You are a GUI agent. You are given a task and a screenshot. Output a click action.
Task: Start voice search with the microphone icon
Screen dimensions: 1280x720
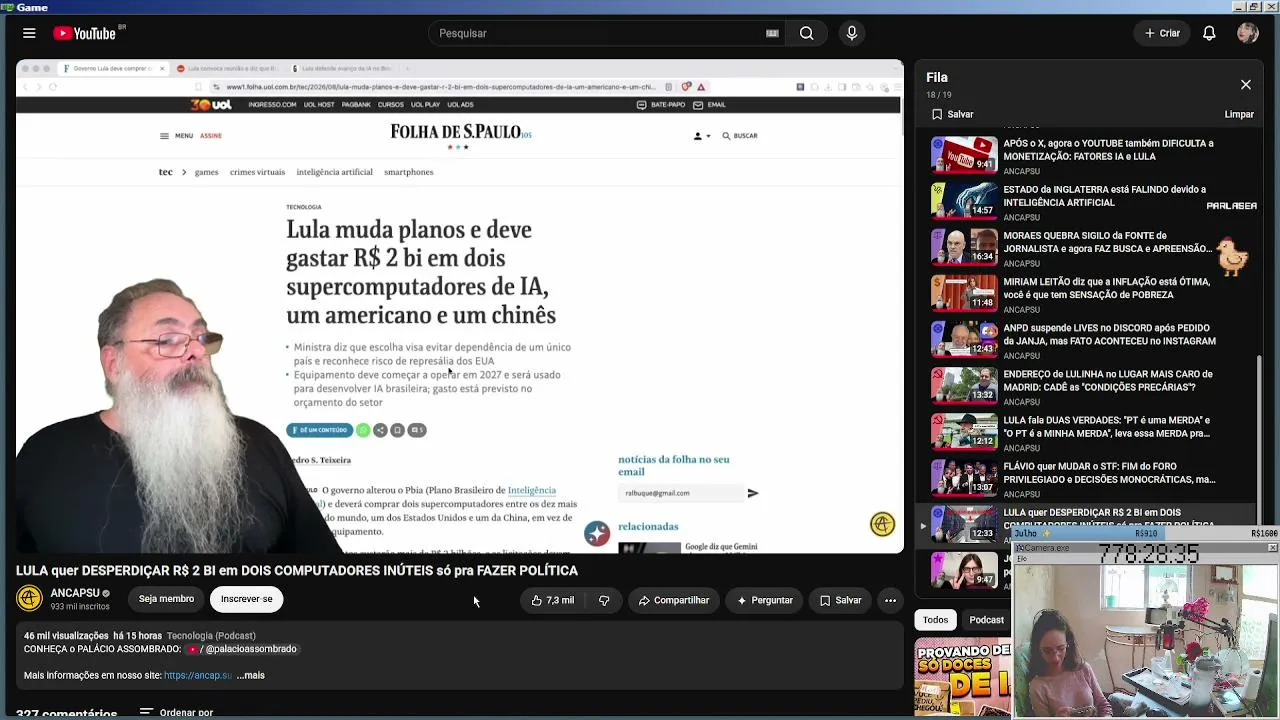pyautogui.click(x=852, y=33)
